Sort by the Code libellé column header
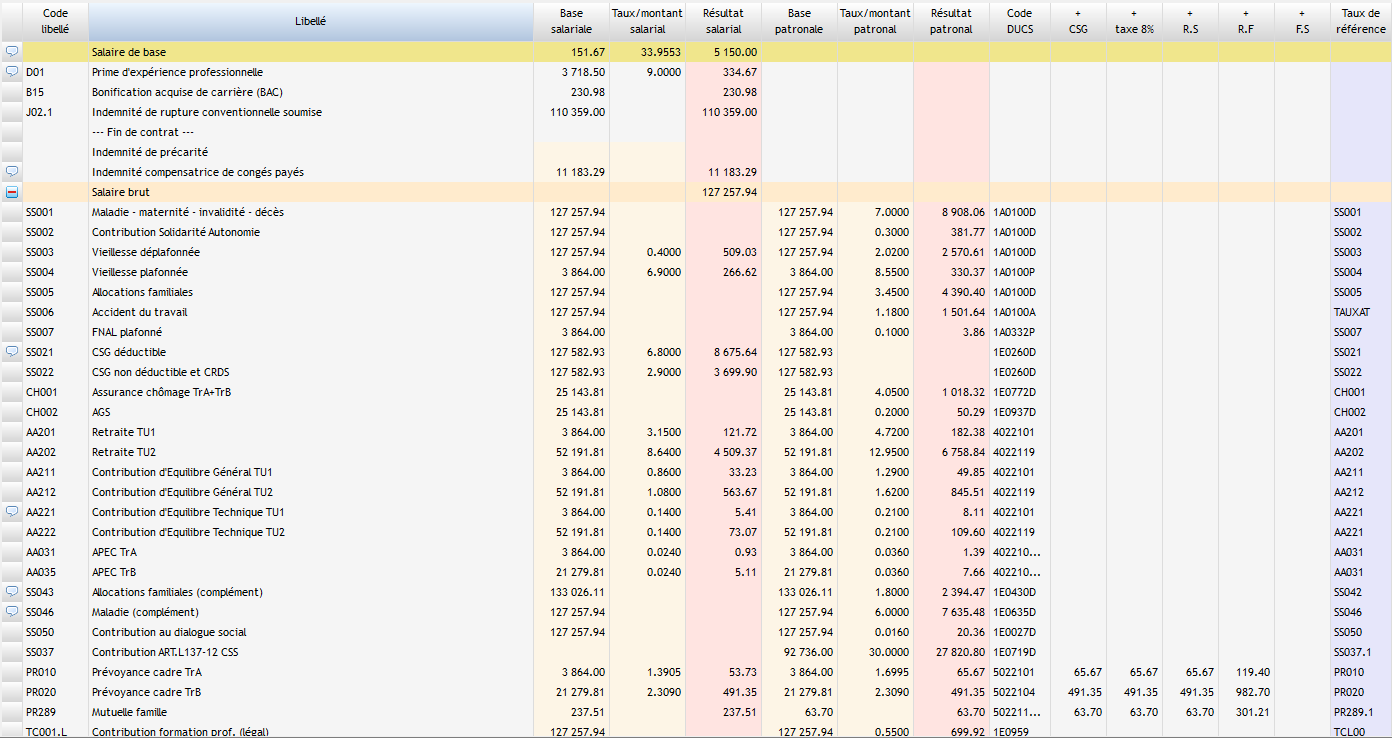This screenshot has height=738, width=1392. click(55, 21)
